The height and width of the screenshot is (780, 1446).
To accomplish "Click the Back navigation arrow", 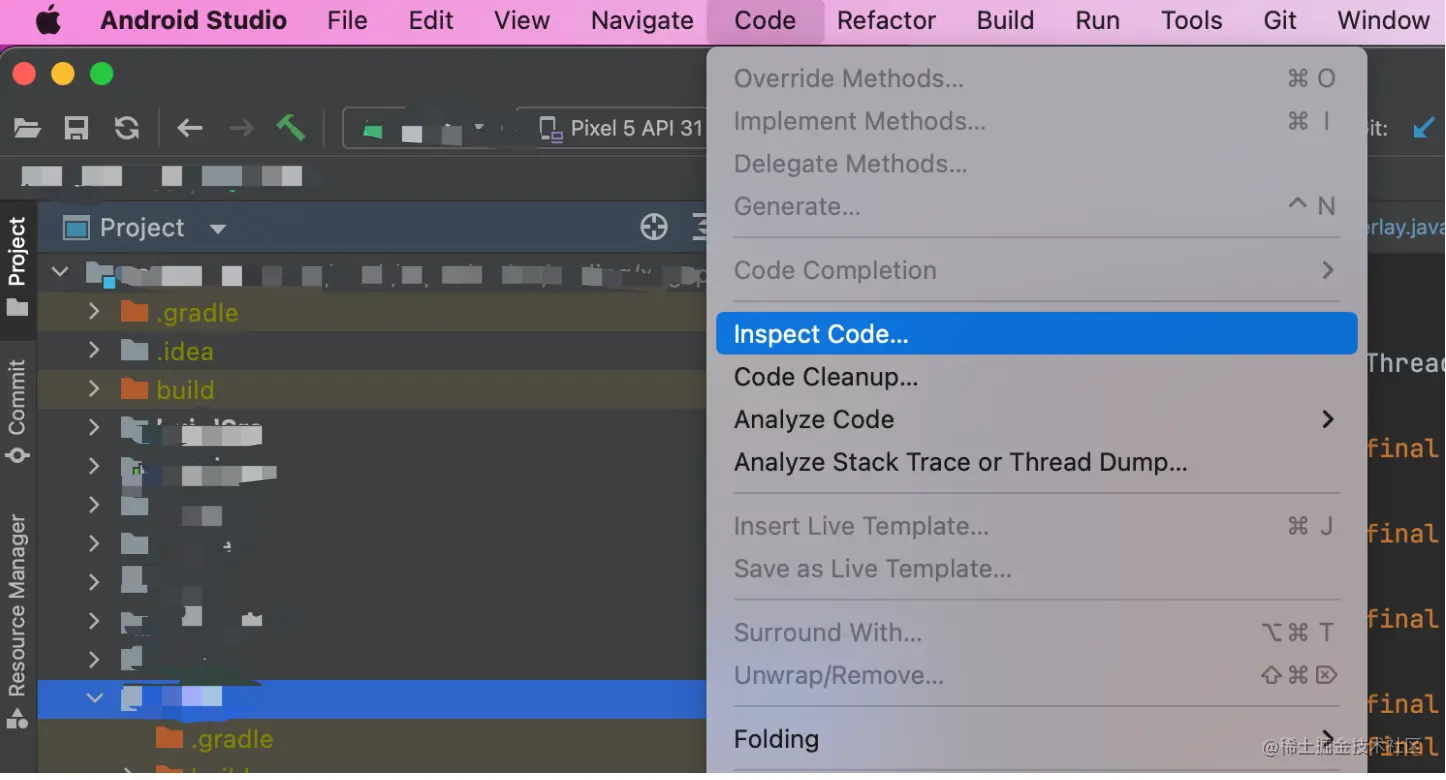I will tap(190, 128).
